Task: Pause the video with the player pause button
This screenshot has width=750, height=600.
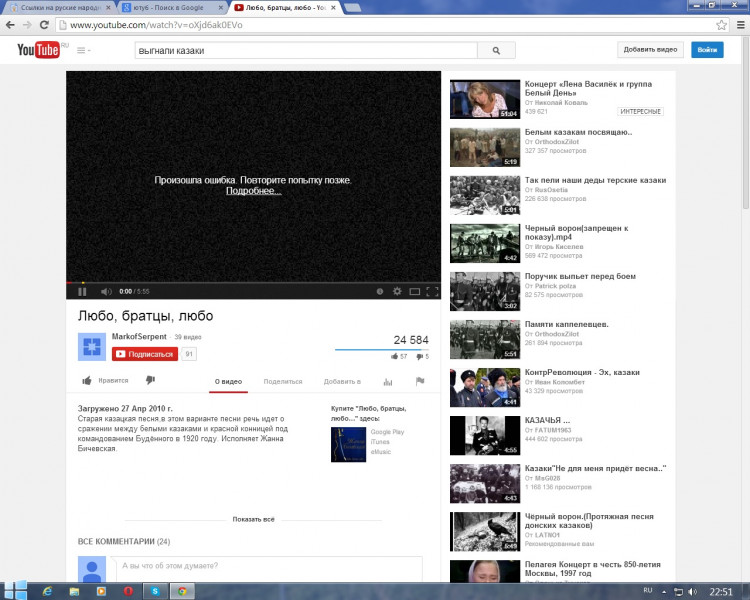Action: tap(82, 292)
